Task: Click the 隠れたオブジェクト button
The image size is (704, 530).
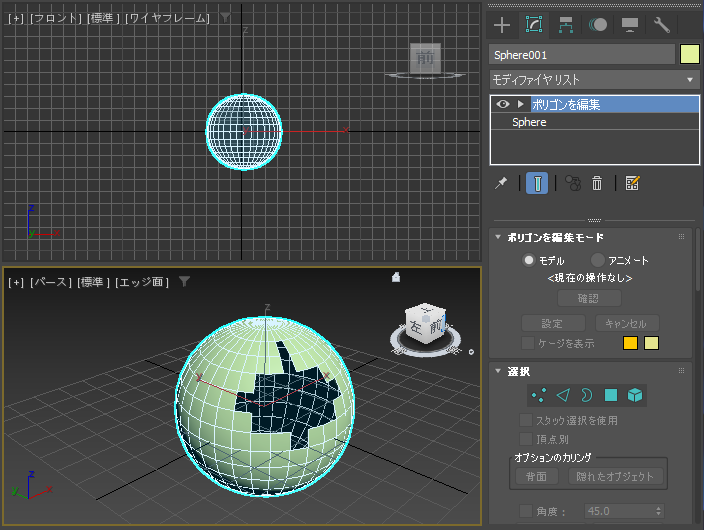Action: click(616, 476)
